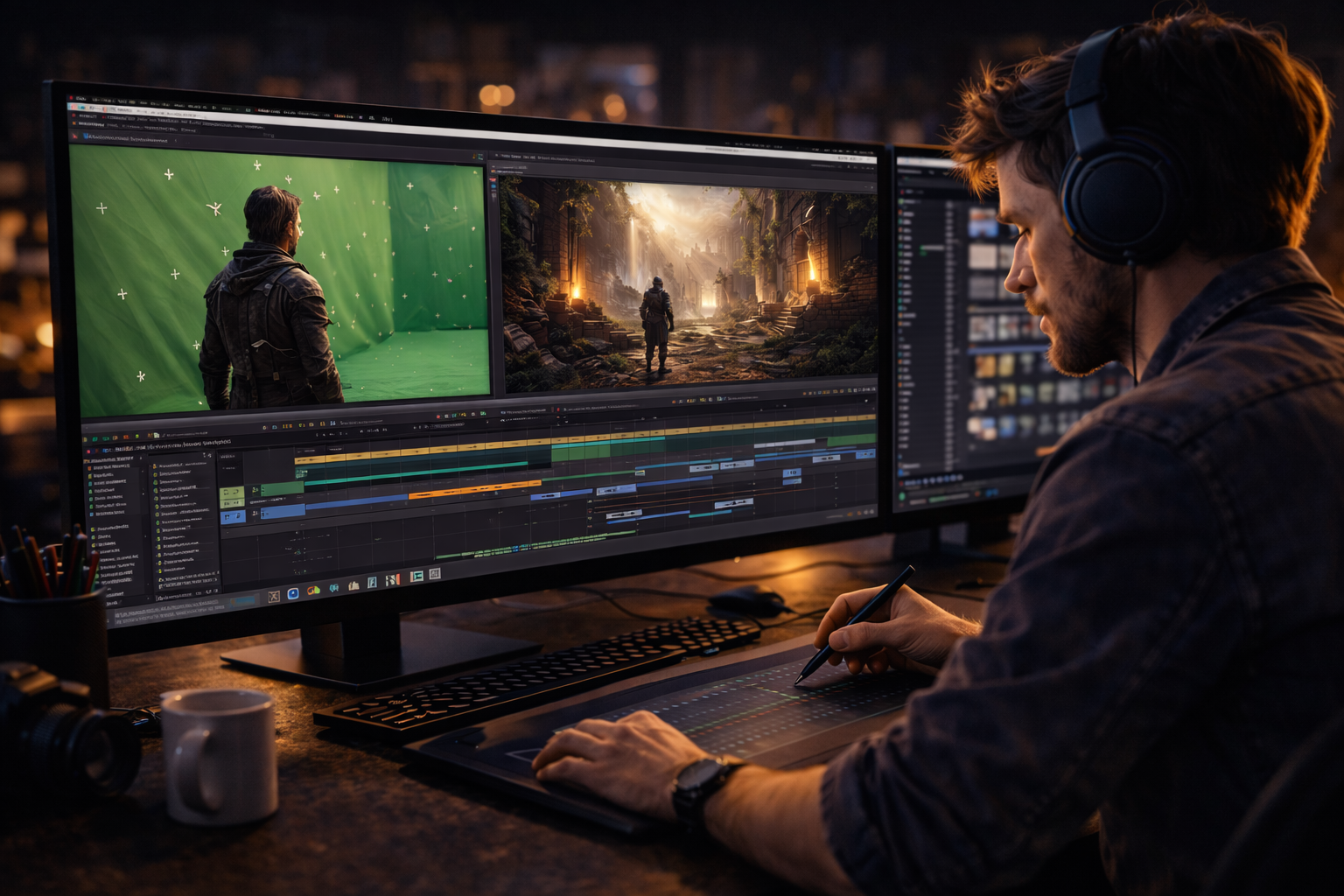1344x896 pixels.
Task: Click the grey icon at dock's right end
Action: [x=435, y=574]
